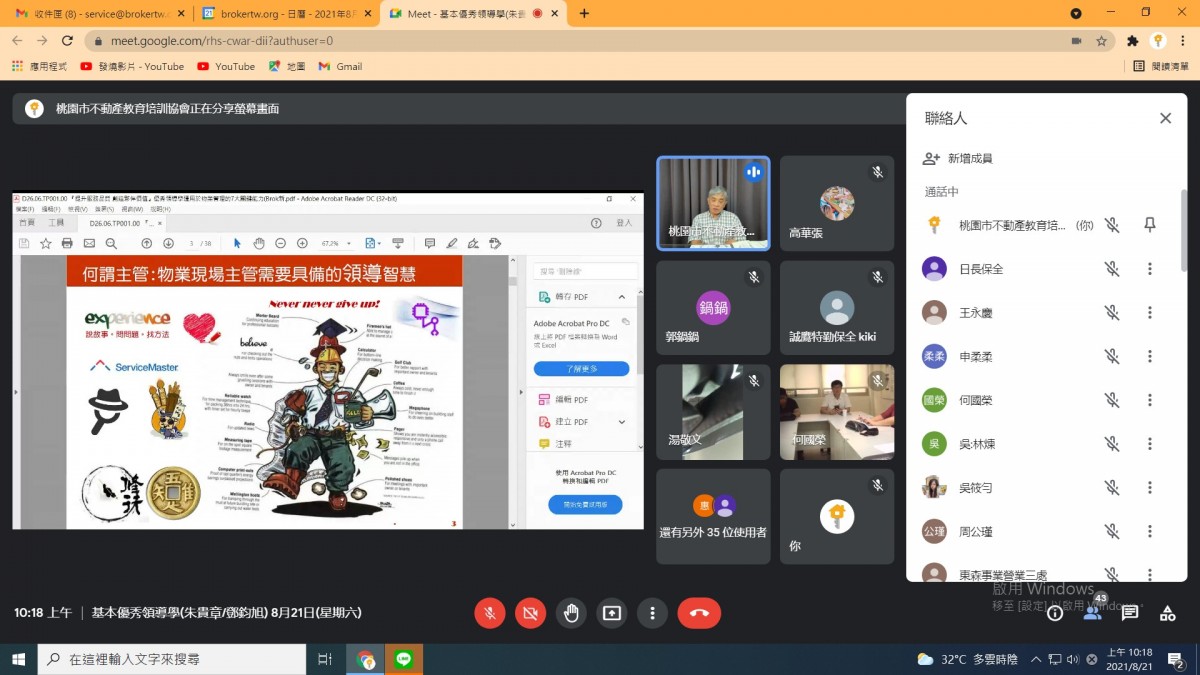Viewport: 1200px width, 675px height.
Task: Bookmark this page with the star icon
Action: 1101,41
